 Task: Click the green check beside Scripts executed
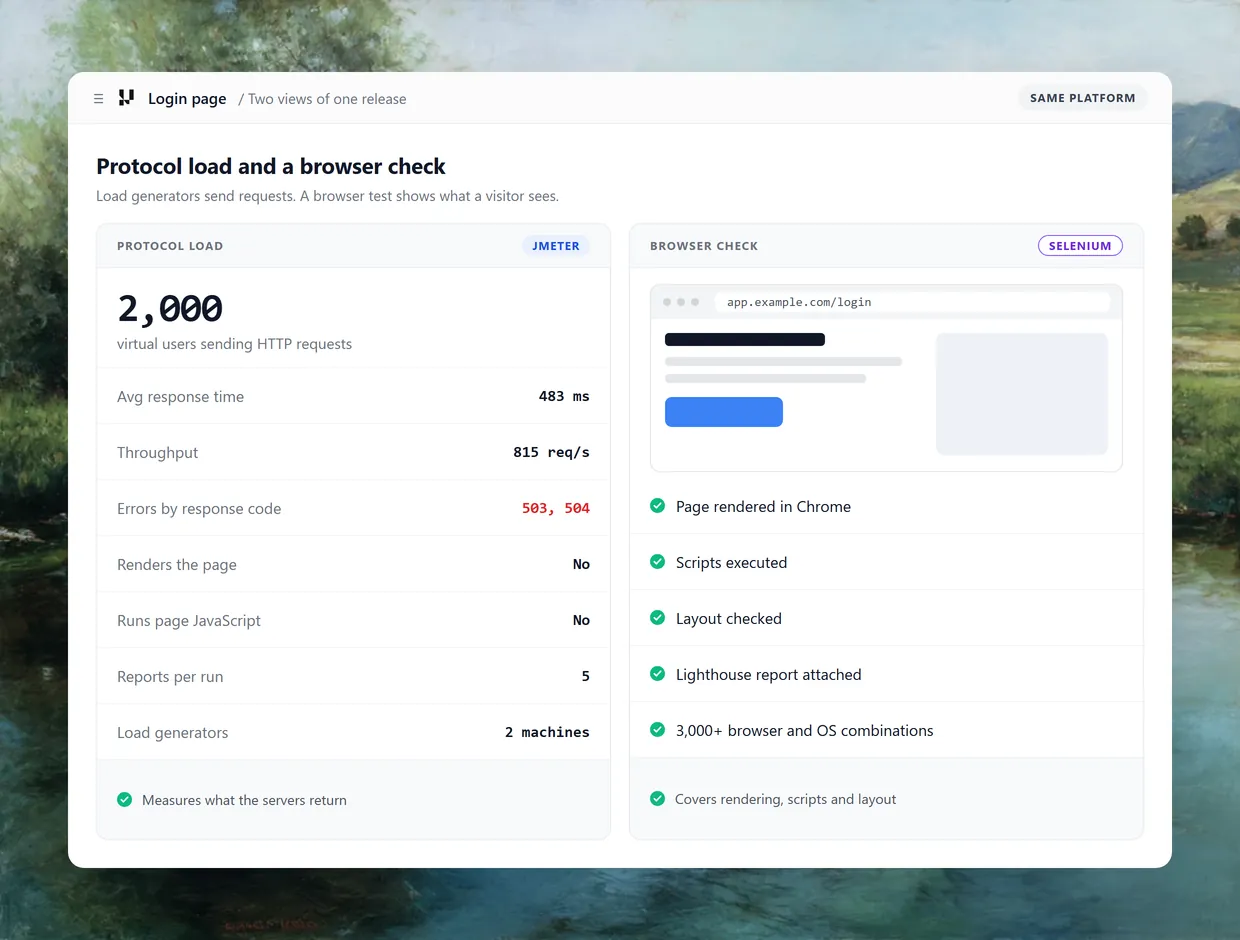[x=657, y=562]
